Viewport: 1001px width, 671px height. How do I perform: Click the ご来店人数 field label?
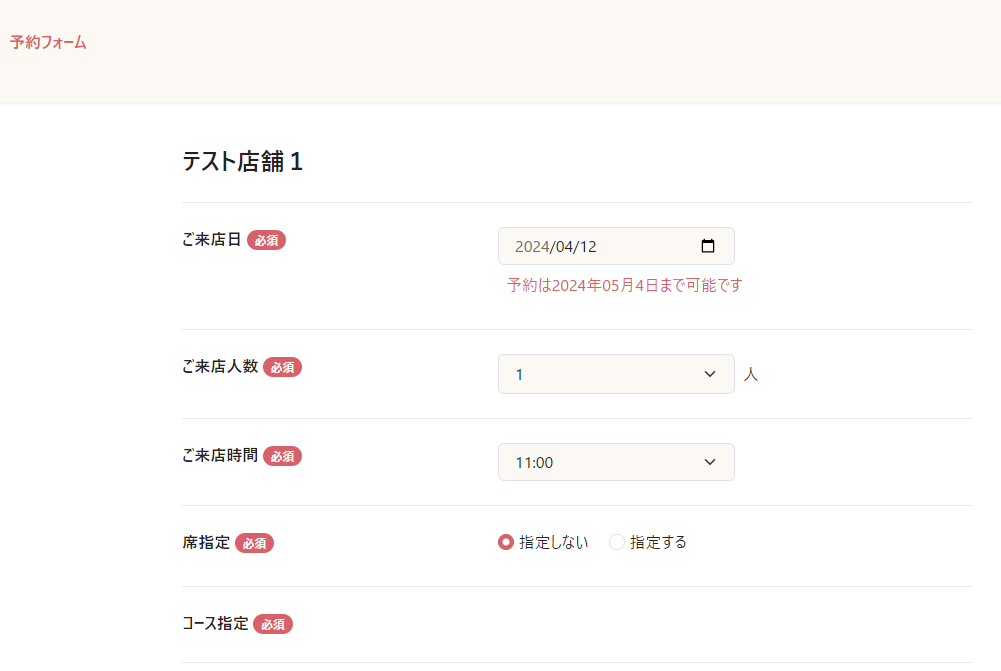(x=220, y=366)
